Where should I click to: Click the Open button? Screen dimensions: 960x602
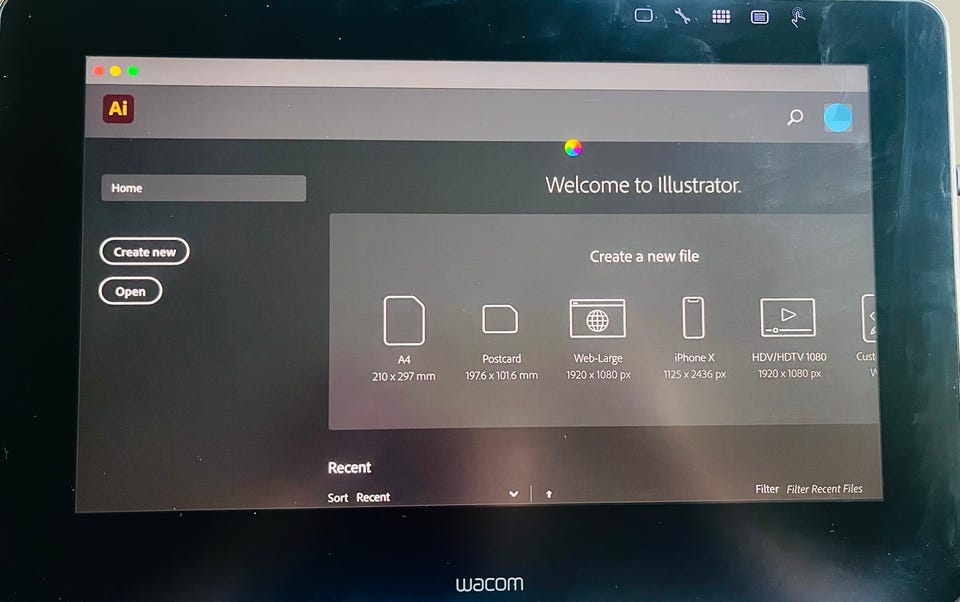click(x=130, y=292)
